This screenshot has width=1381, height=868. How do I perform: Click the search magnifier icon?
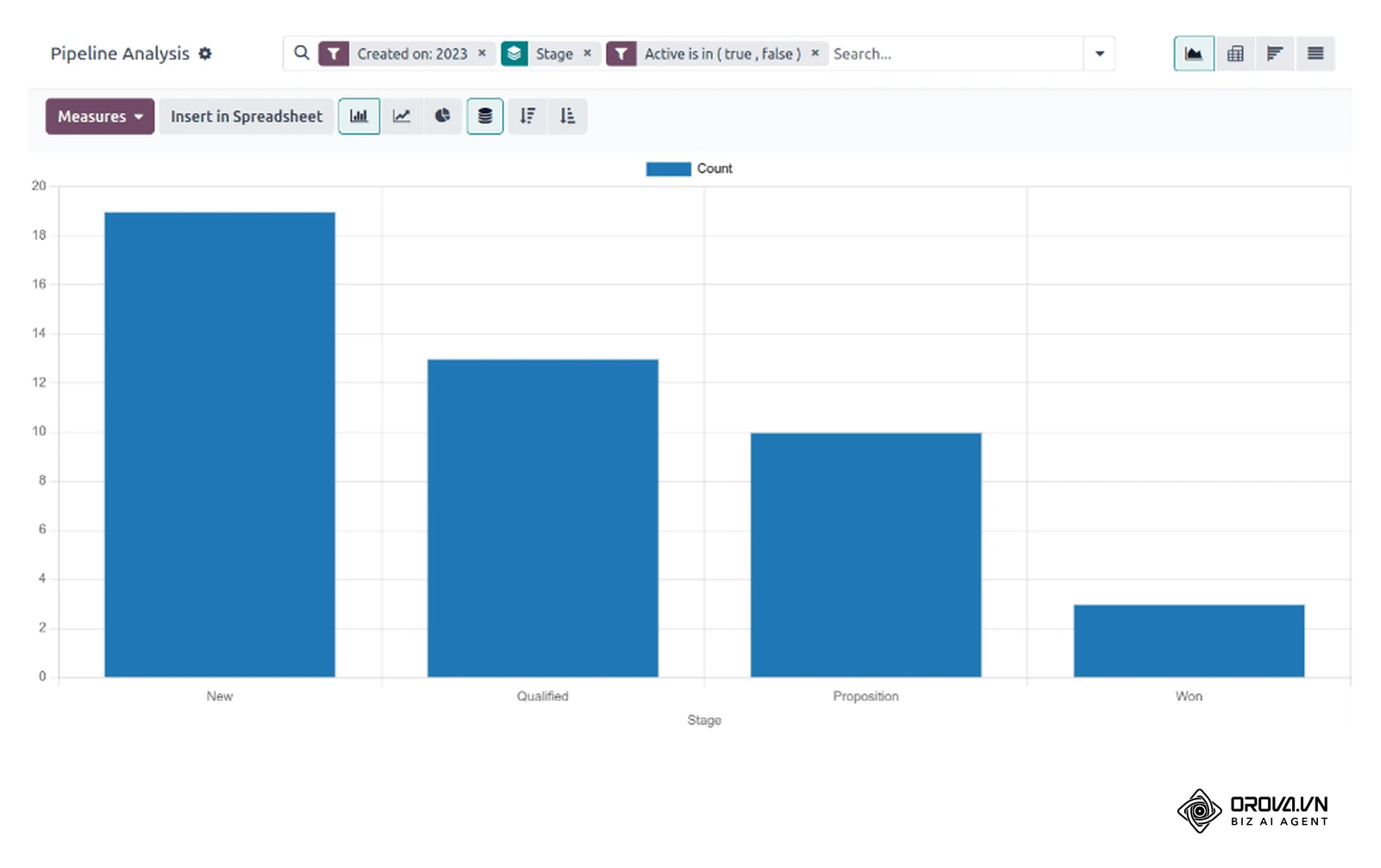301,53
